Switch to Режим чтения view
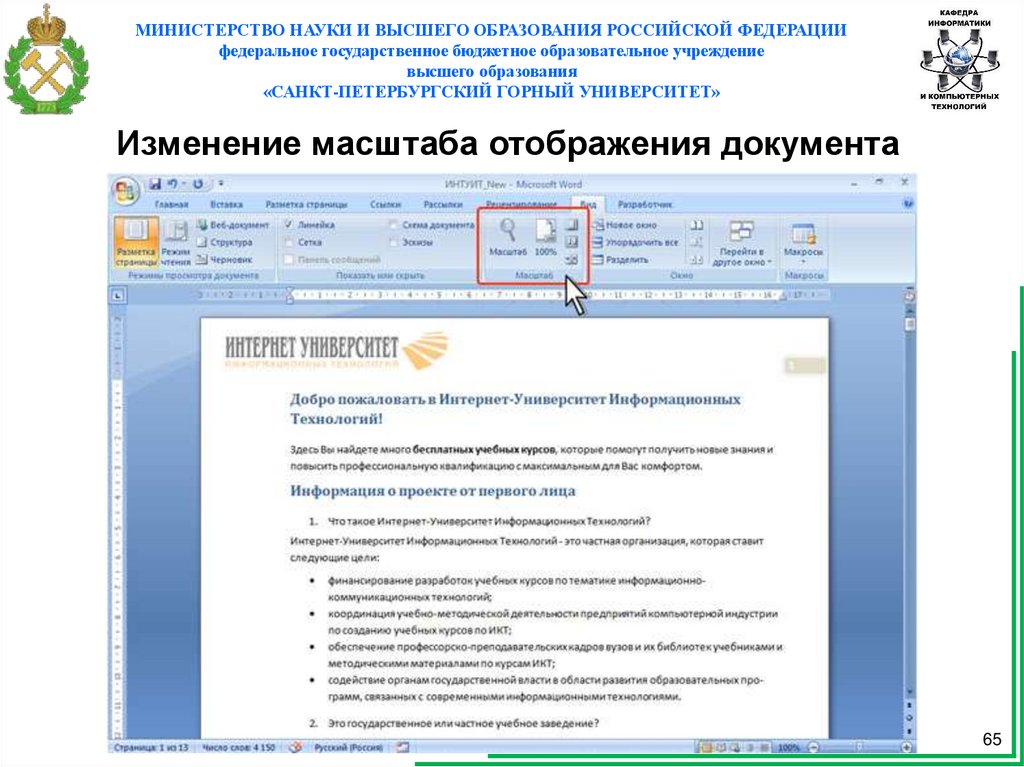Viewport: 1024px width, 767px height. click(175, 242)
